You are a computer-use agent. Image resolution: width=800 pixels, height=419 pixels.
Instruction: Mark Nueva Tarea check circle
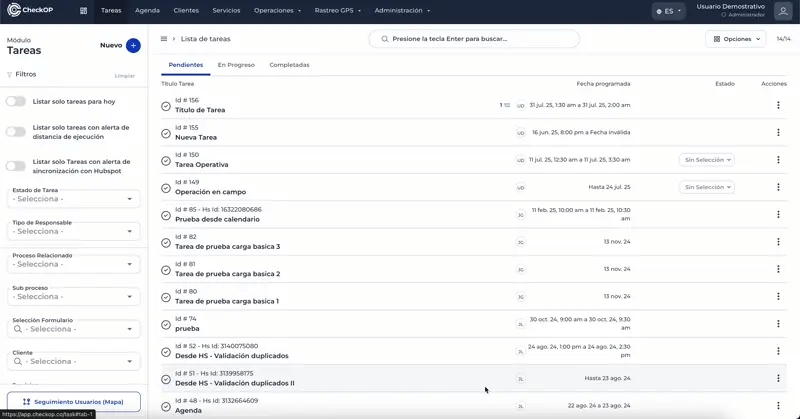166,134
